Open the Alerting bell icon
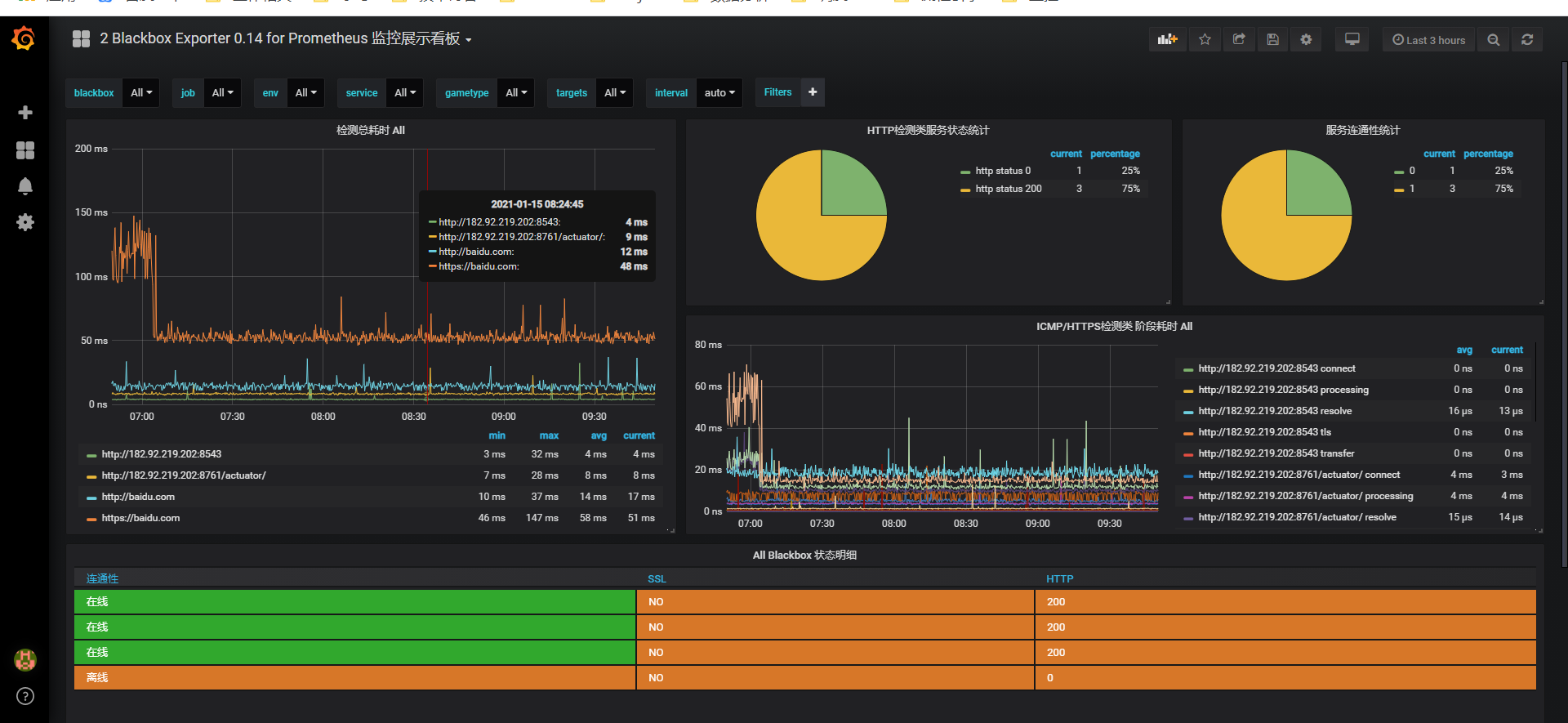Screen dimensions: 1568x723 [x=25, y=186]
